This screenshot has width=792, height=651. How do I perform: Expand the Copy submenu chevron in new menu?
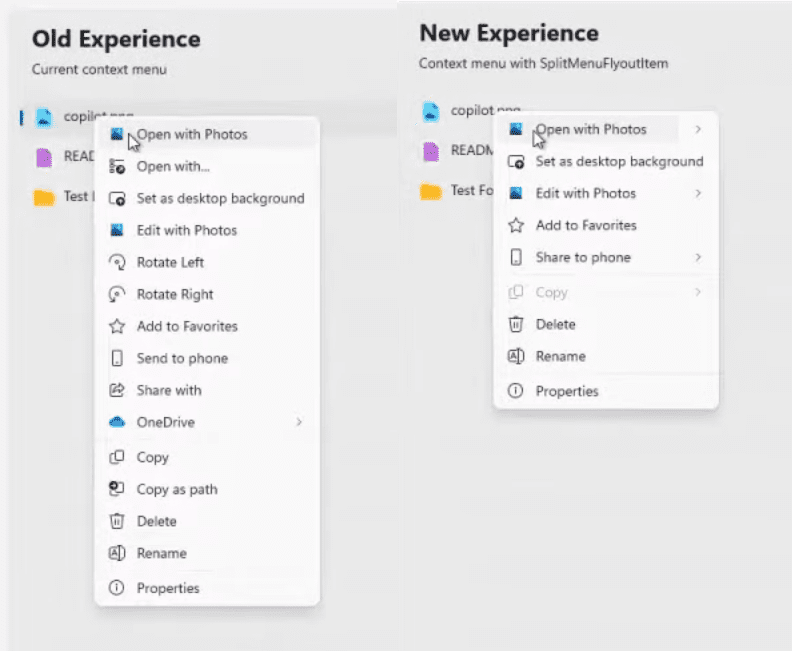698,292
